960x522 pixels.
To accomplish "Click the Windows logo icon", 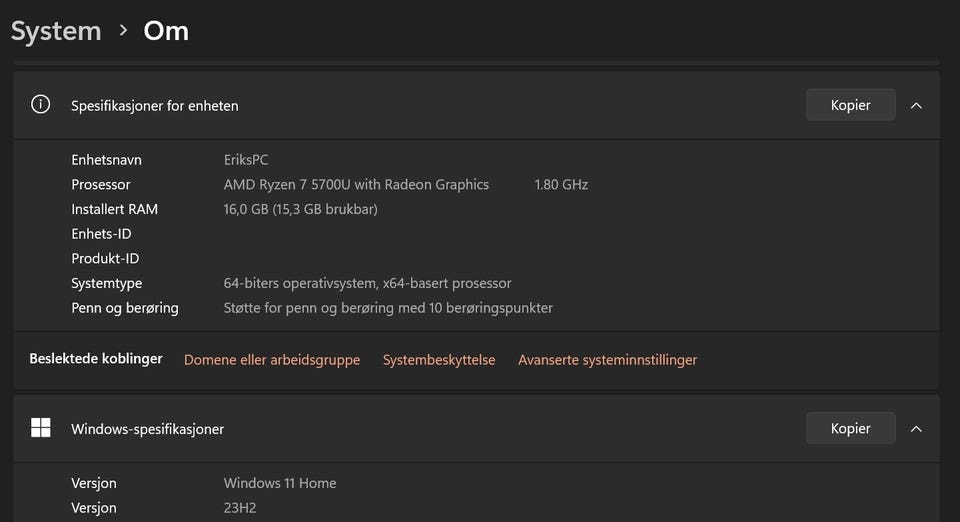I will (x=40, y=428).
